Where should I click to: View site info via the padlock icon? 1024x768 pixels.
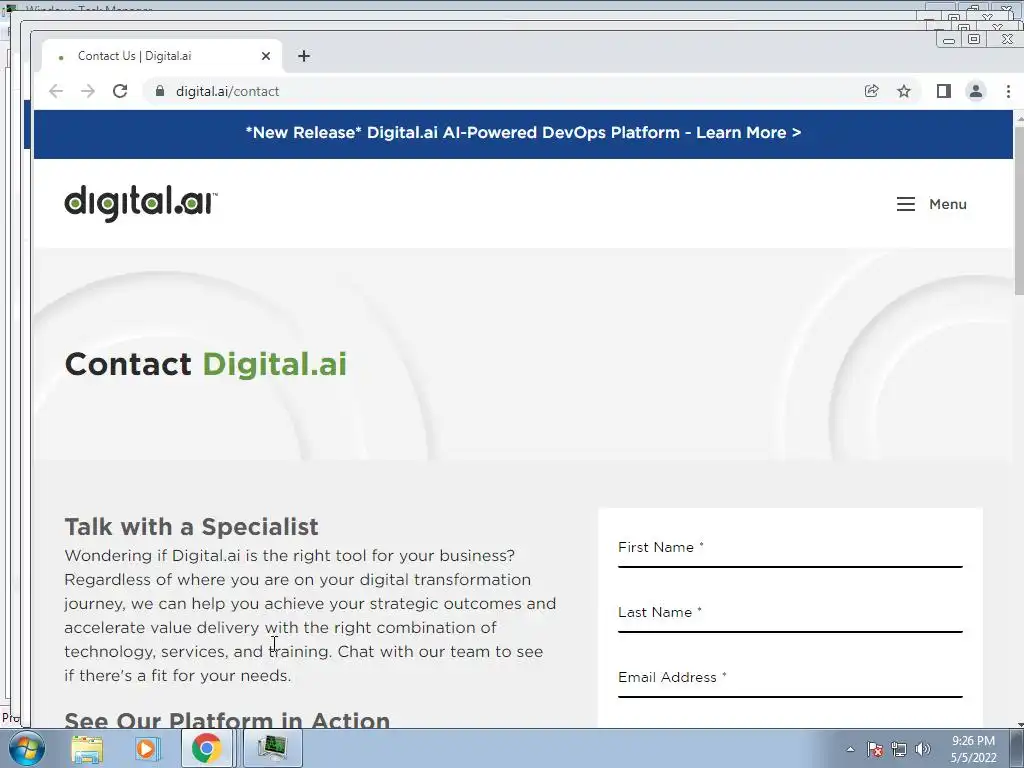(160, 91)
